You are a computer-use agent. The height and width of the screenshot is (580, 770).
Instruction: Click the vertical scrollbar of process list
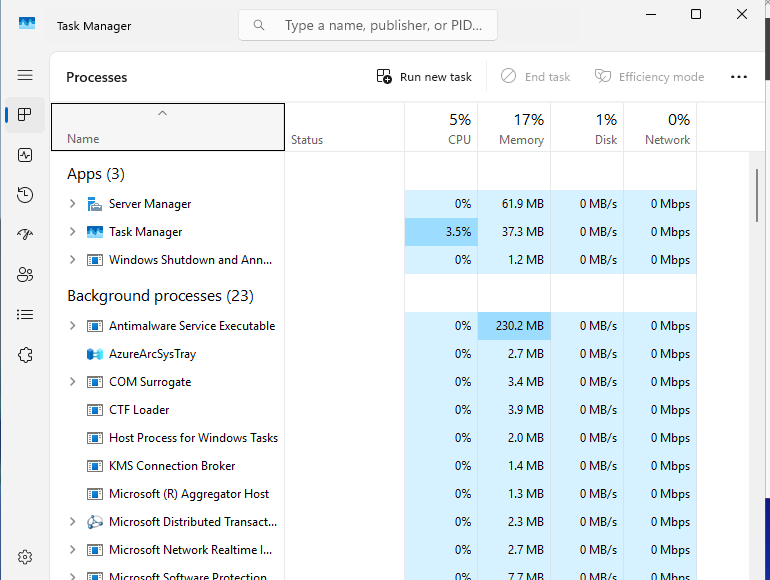[757, 195]
